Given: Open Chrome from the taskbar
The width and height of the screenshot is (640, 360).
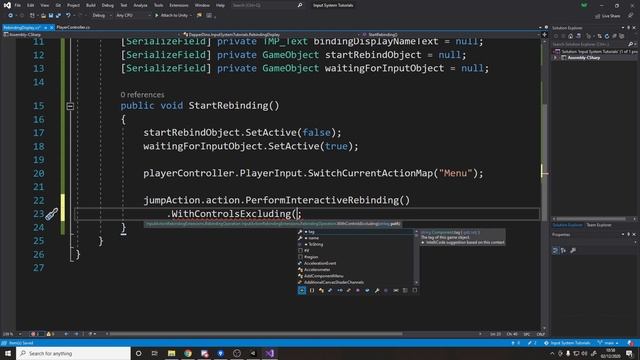Looking at the screenshot, I should [188, 353].
